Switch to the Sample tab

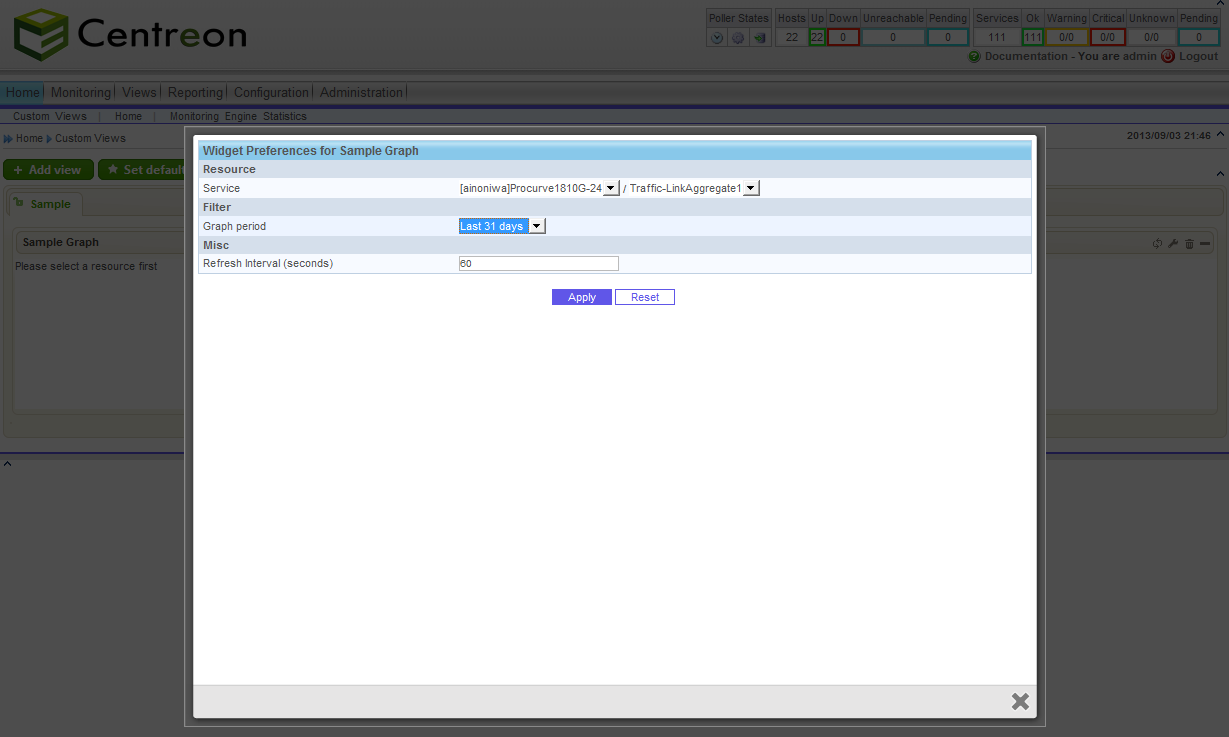click(45, 203)
